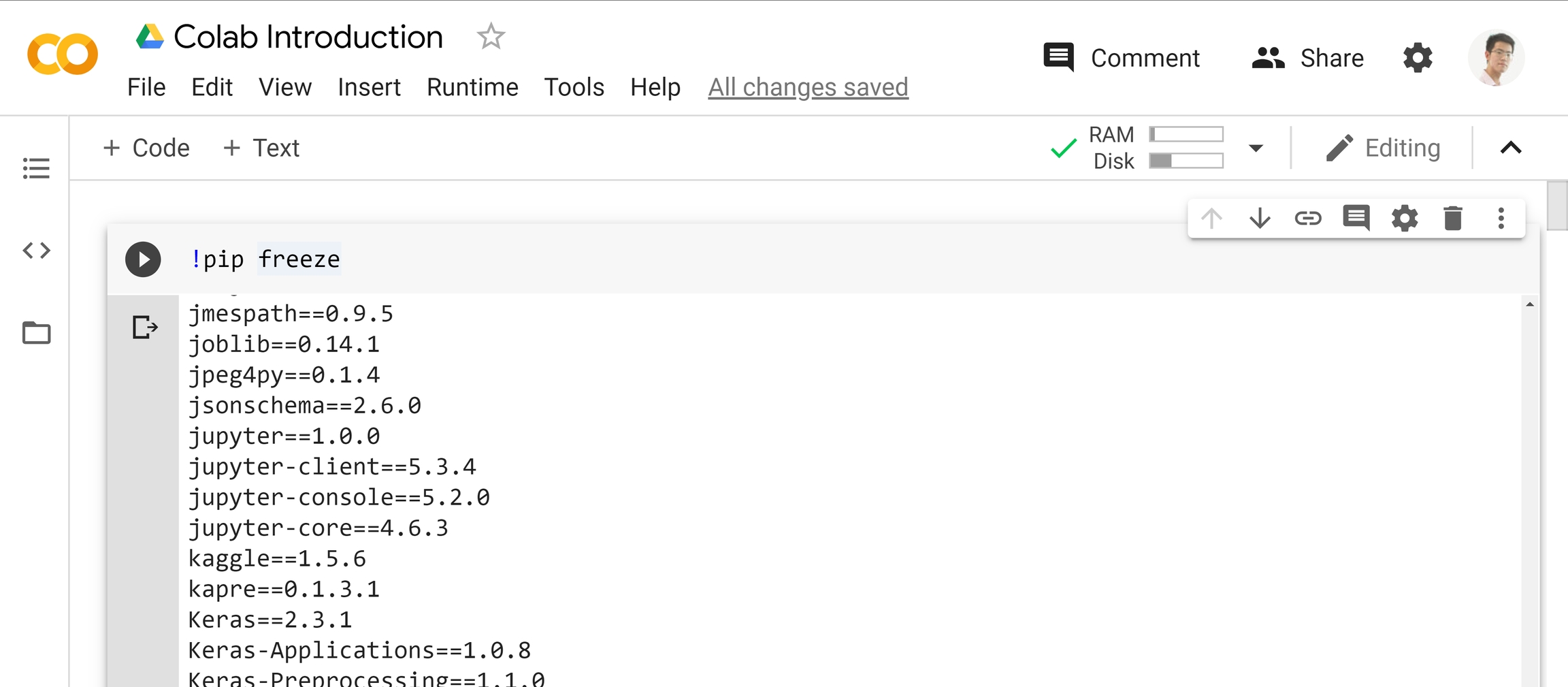
Task: Open the Editing mode switcher
Action: point(1383,148)
